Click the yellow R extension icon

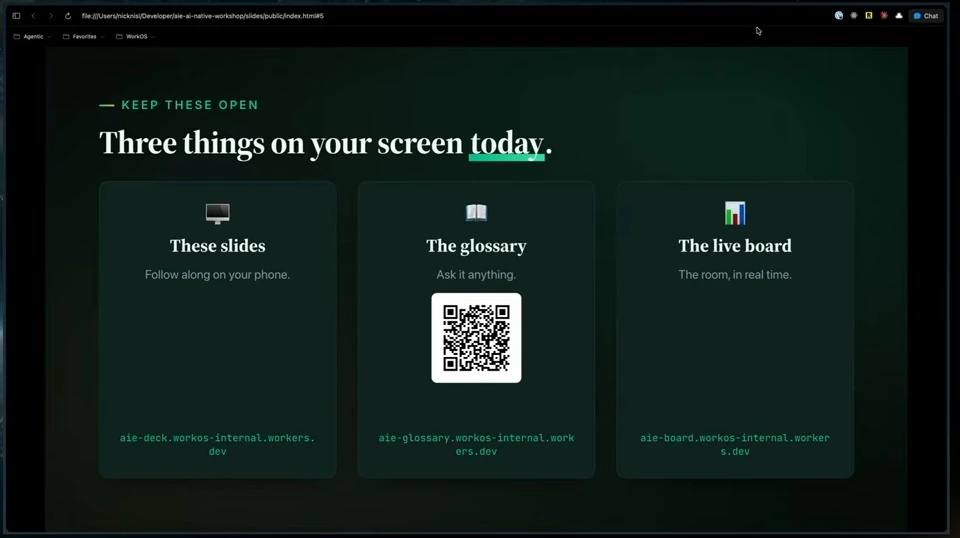pos(869,16)
